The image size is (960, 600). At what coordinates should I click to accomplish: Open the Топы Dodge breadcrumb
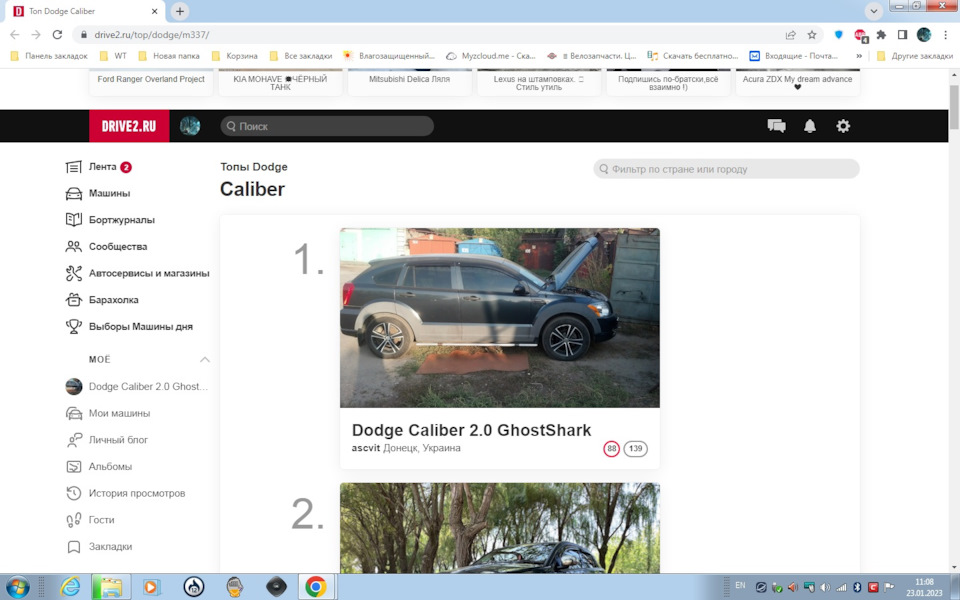[254, 167]
